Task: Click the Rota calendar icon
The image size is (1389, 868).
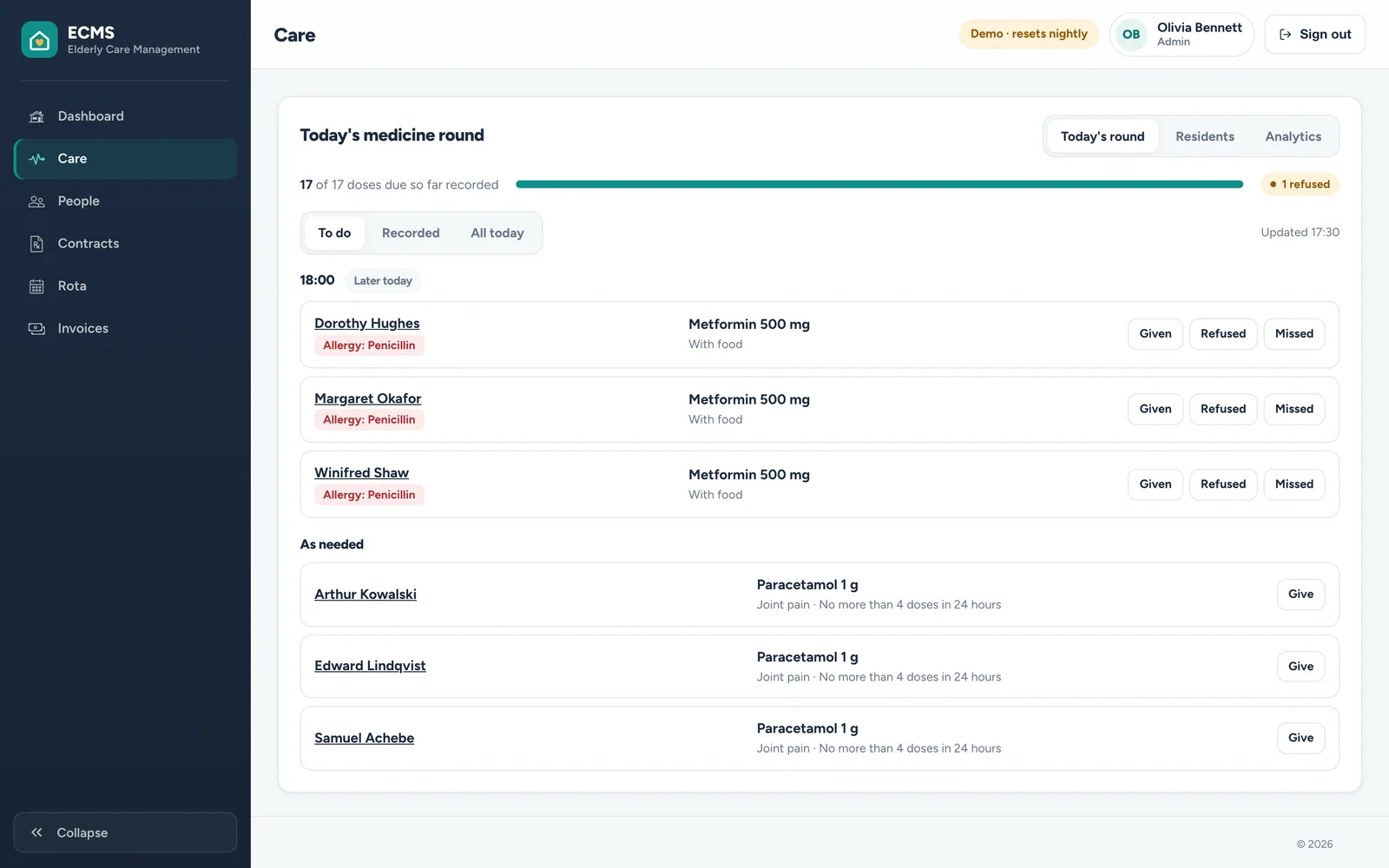Action: click(36, 286)
